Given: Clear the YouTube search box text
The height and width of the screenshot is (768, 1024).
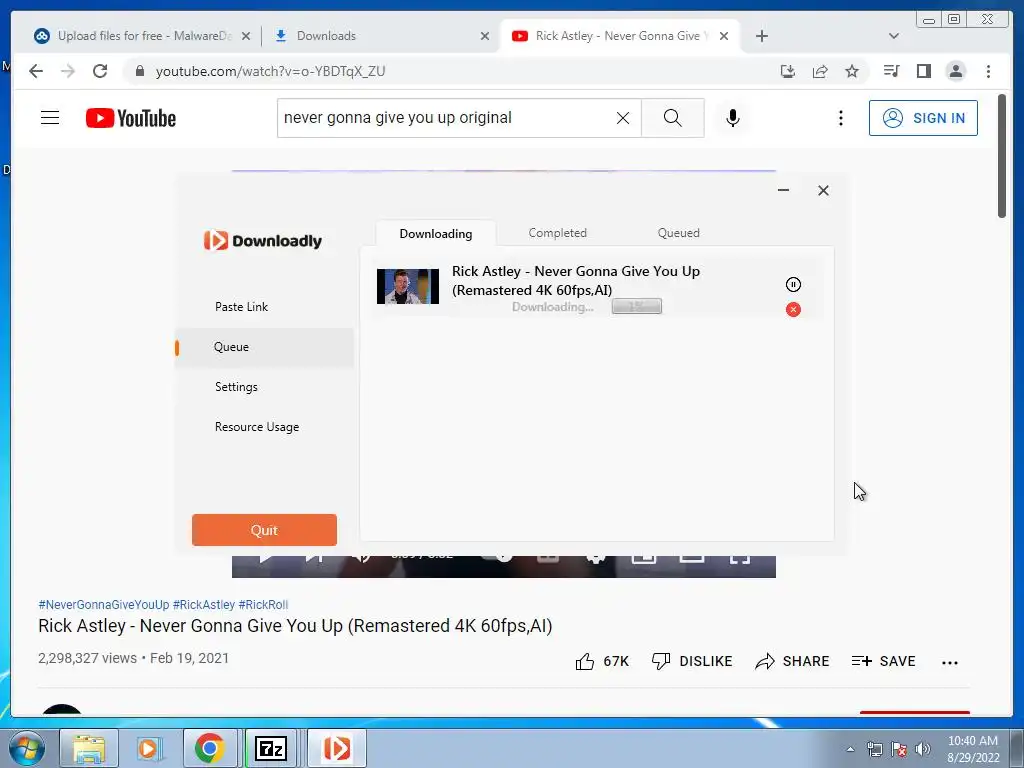Looking at the screenshot, I should (623, 118).
